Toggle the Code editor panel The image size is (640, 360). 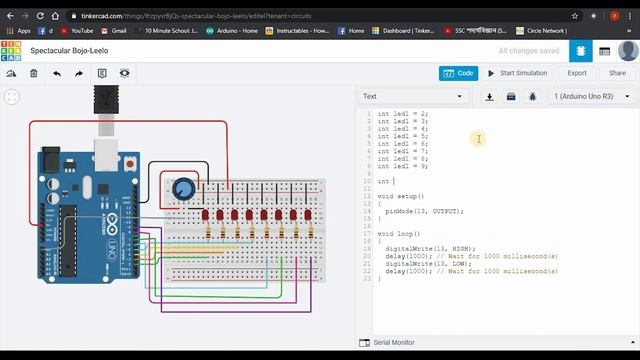point(458,73)
